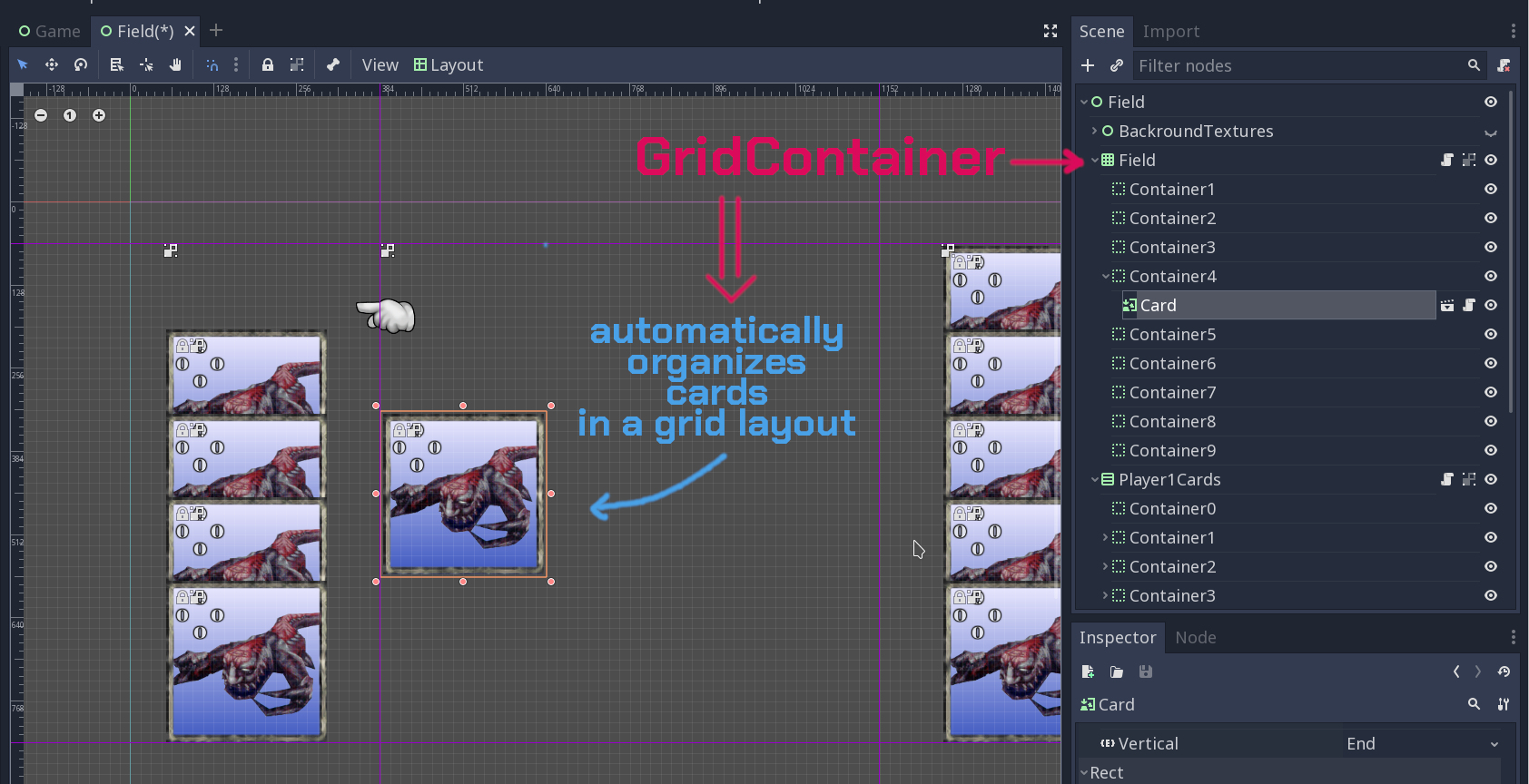Open script attached to Player1Cards
The width and height of the screenshot is (1529, 784).
pos(1447,480)
